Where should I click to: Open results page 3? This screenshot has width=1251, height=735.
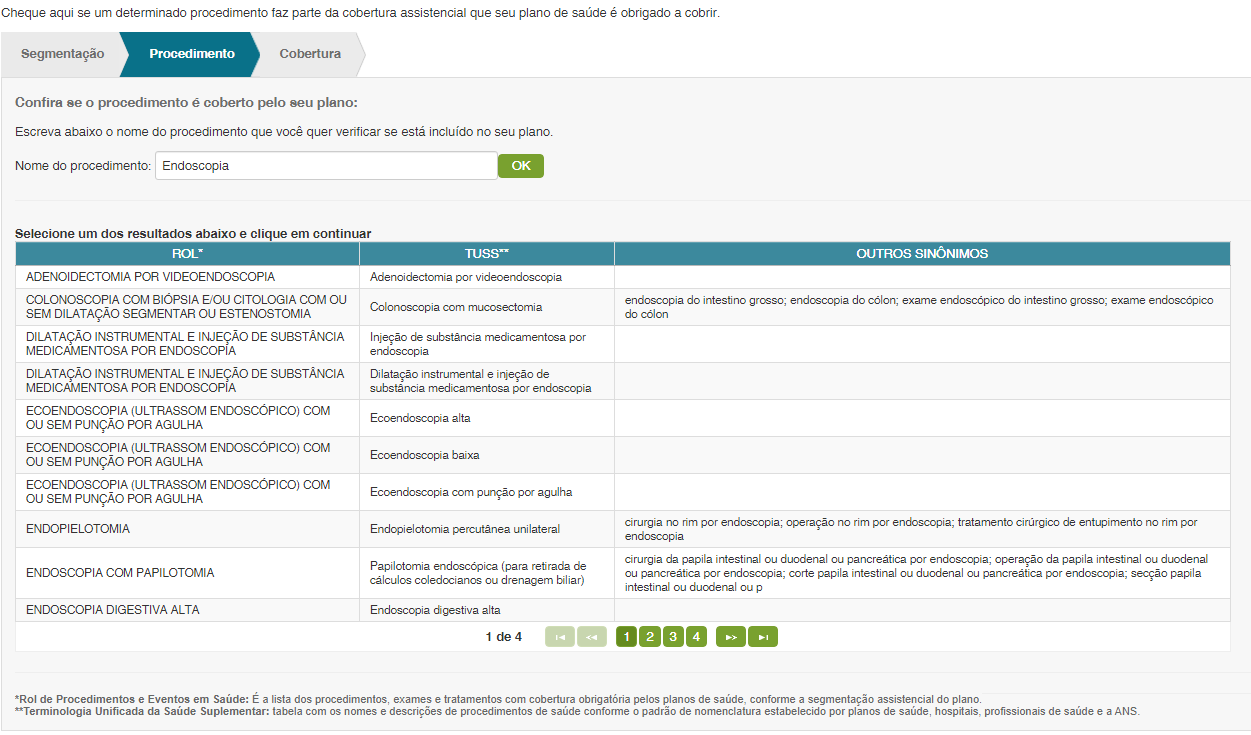point(673,637)
